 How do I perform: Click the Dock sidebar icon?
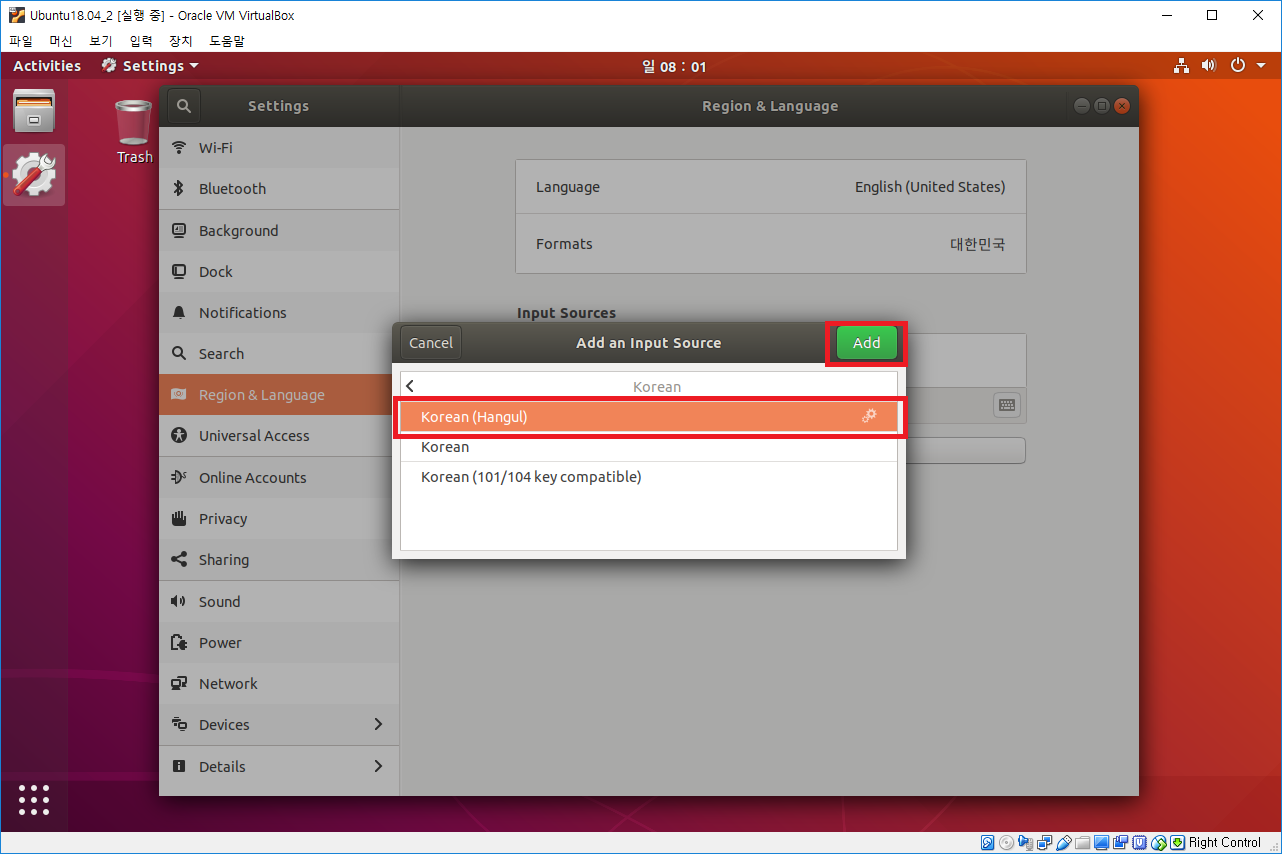(179, 271)
